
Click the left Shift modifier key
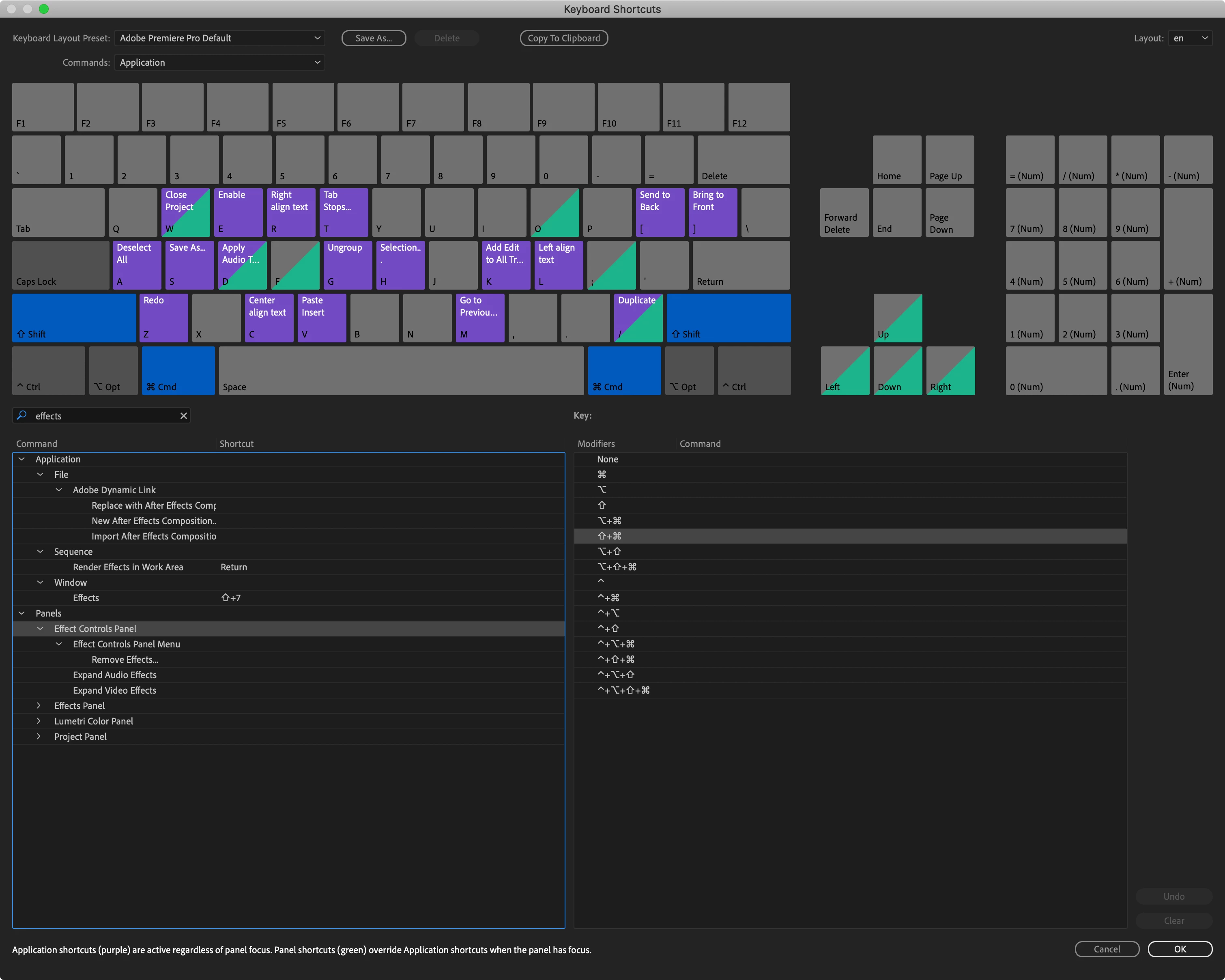tap(74, 318)
